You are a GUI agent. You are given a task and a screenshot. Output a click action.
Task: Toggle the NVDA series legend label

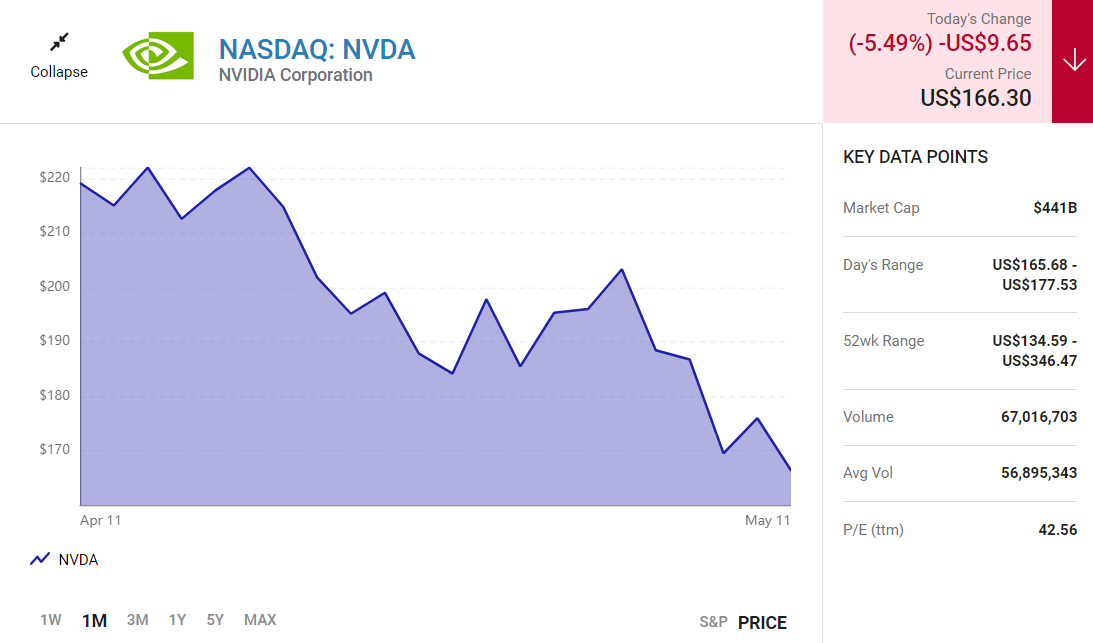78,560
